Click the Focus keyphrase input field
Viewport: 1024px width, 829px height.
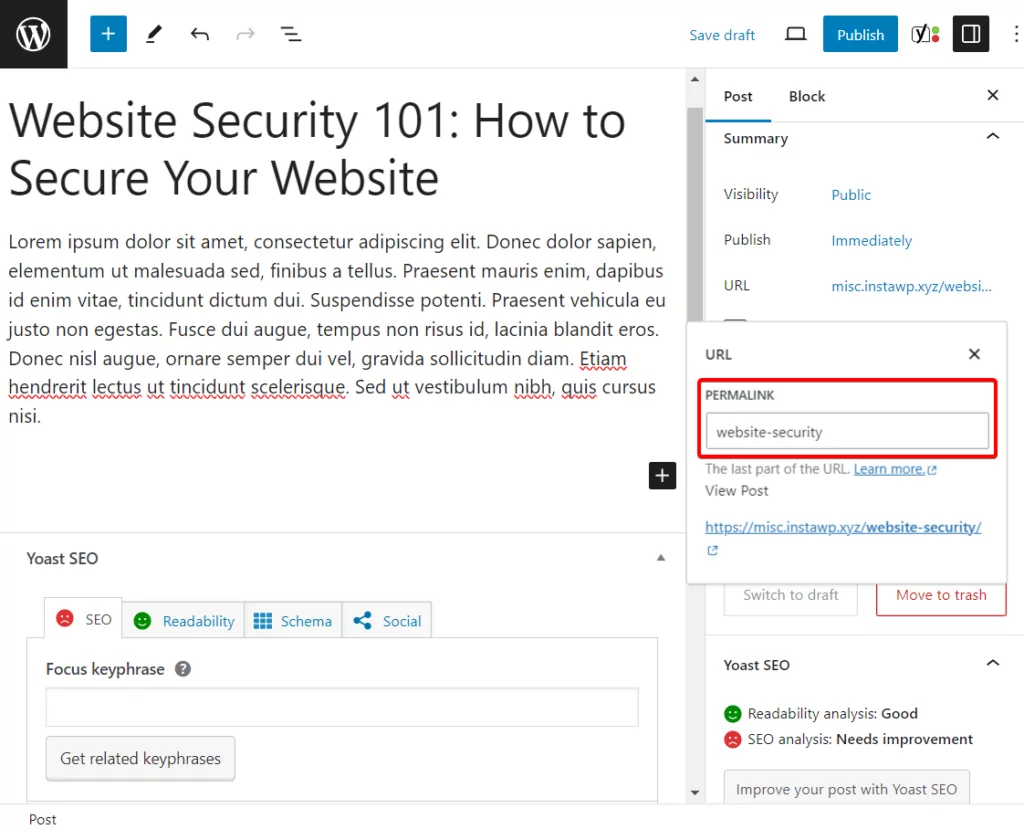pyautogui.click(x=342, y=707)
